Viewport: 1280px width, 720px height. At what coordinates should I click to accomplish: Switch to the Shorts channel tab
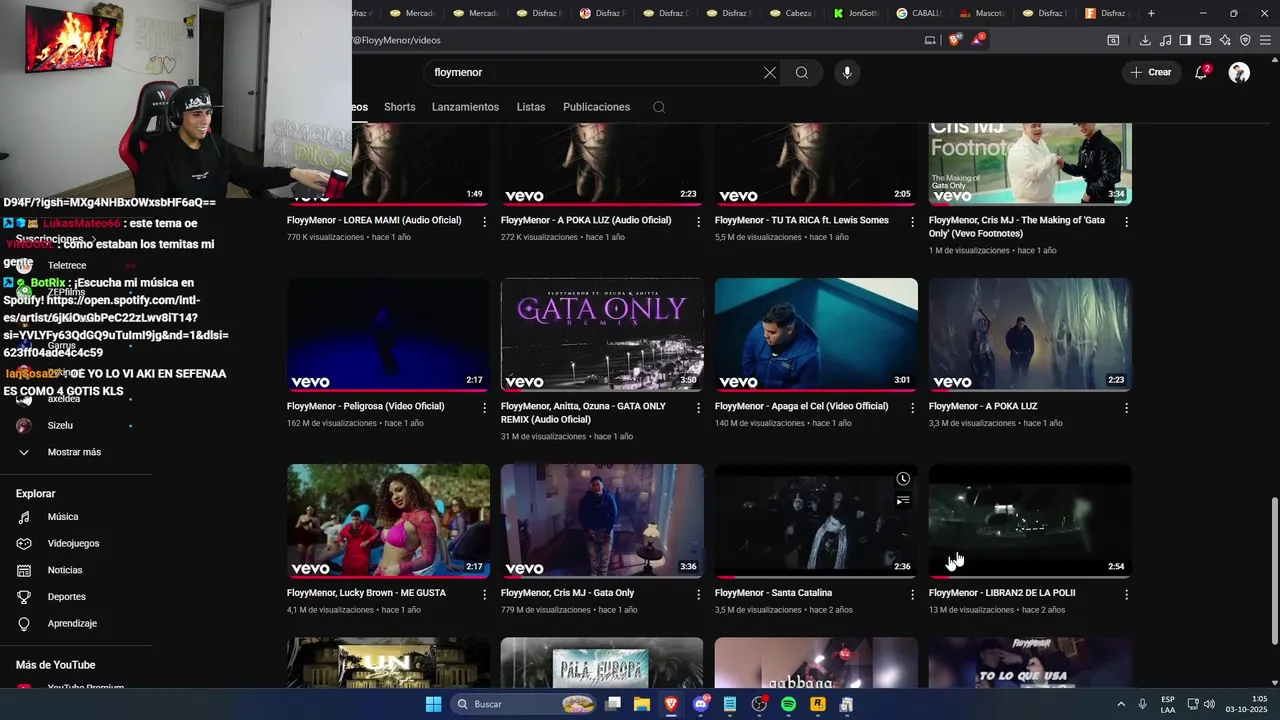point(399,107)
